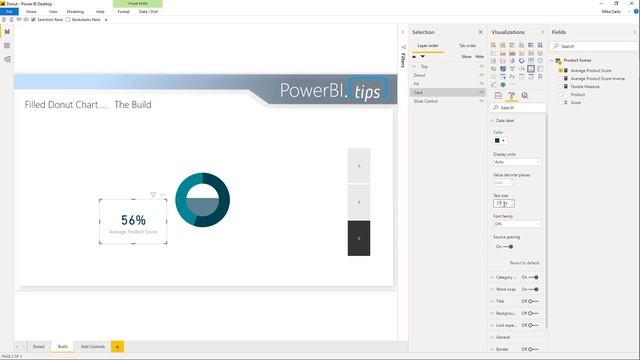Viewport: 640px width, 360px height.
Task: Open the Font family dropdown
Action: click(x=517, y=224)
